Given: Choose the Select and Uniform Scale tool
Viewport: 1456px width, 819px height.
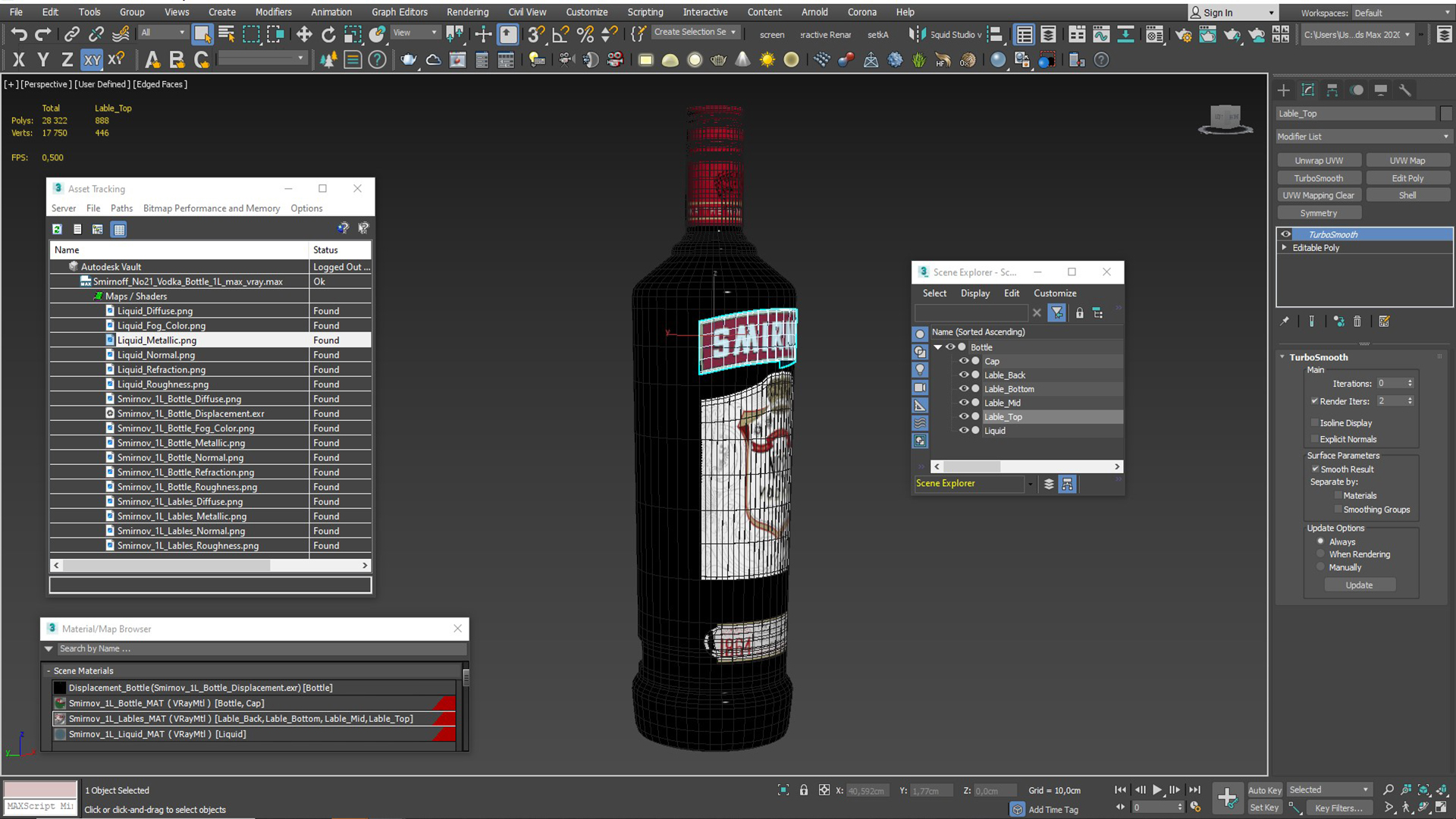Looking at the screenshot, I should click(353, 34).
